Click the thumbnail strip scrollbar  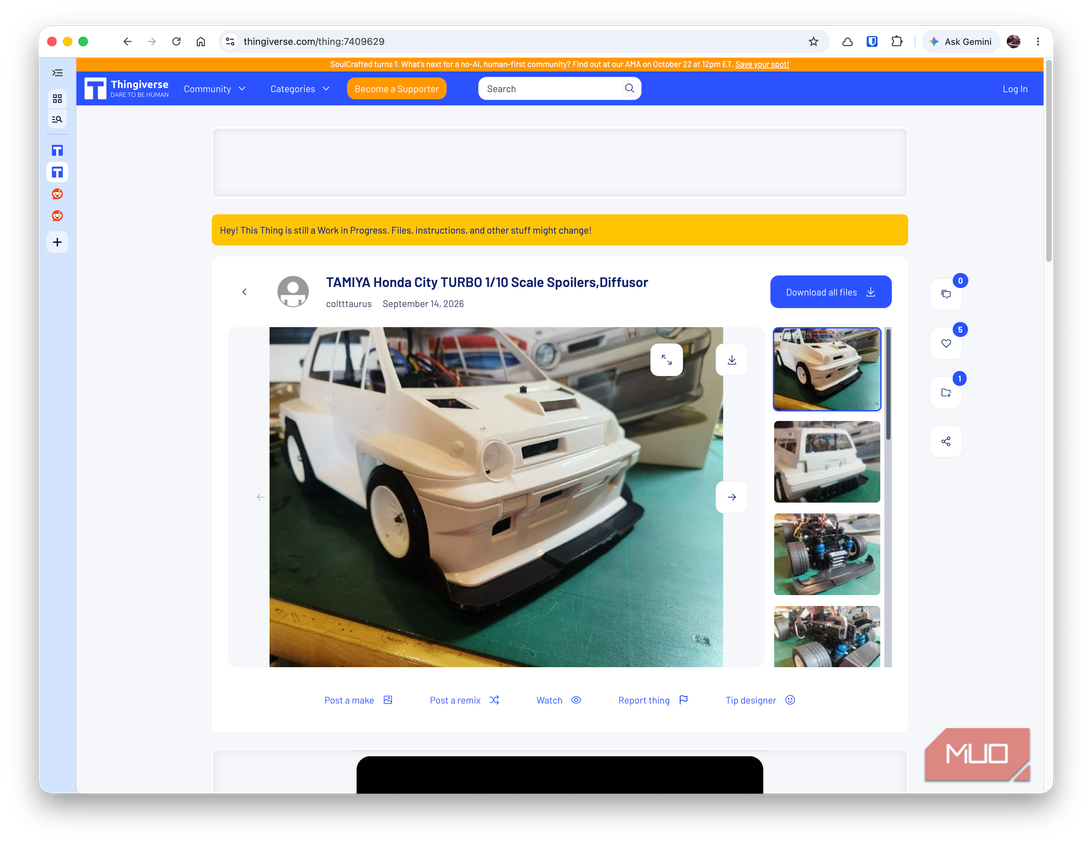click(888, 384)
